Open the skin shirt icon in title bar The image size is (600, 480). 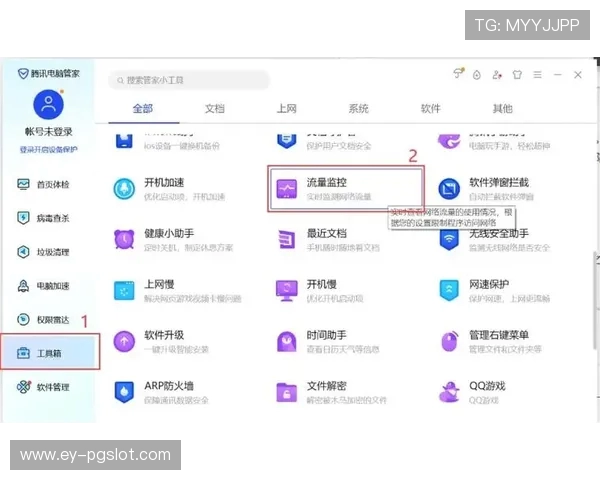[517, 75]
